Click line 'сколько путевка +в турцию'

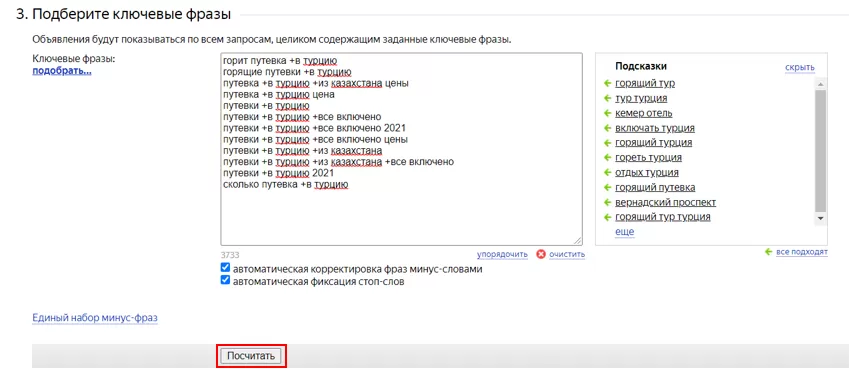(286, 185)
